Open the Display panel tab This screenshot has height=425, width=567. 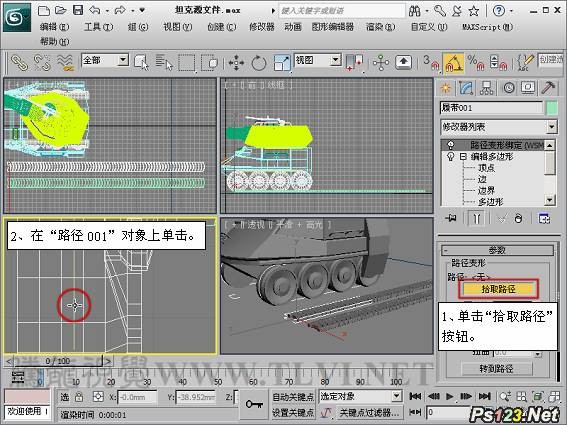coord(528,88)
